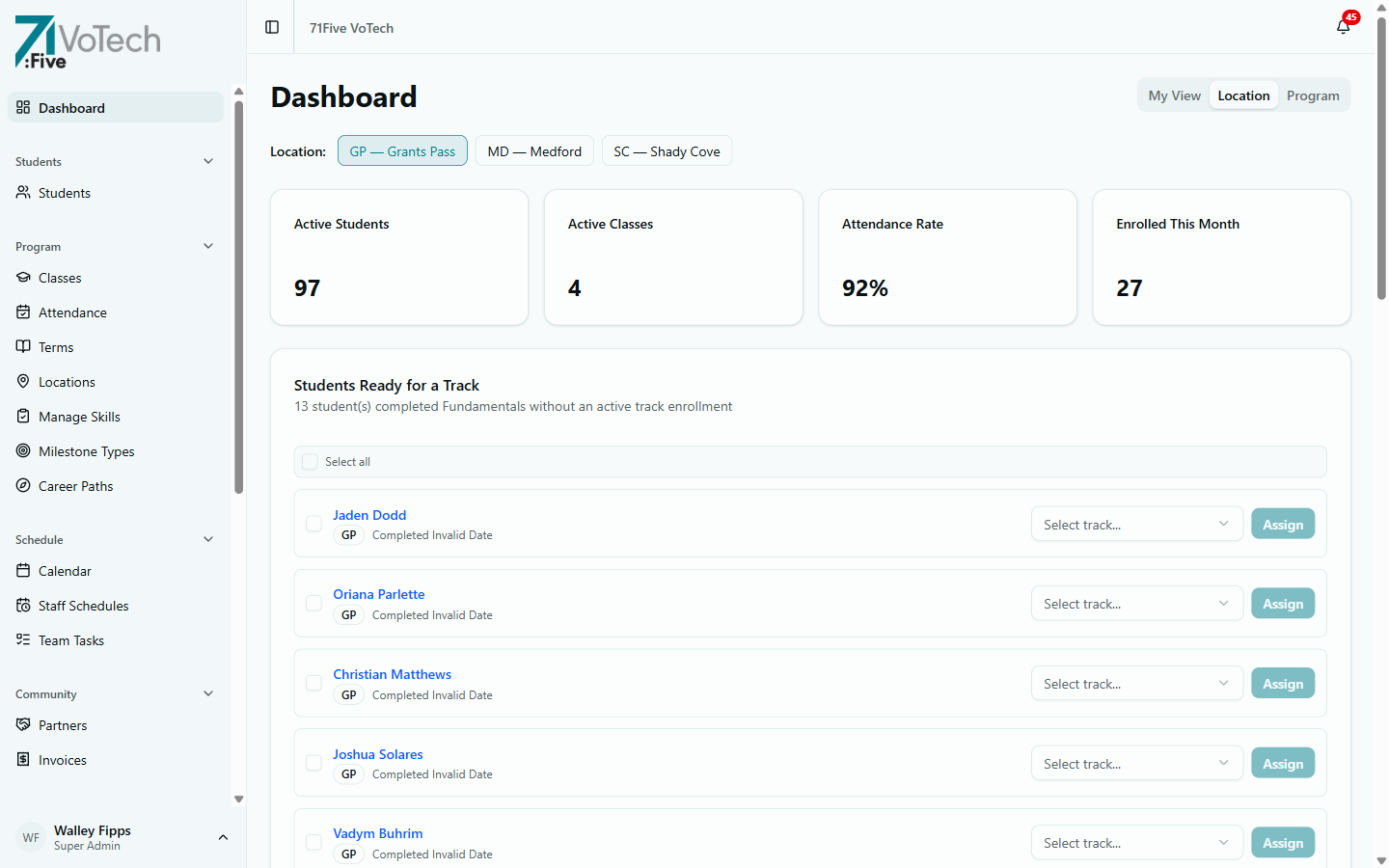
Task: Open the Students section icon
Action: 22,192
